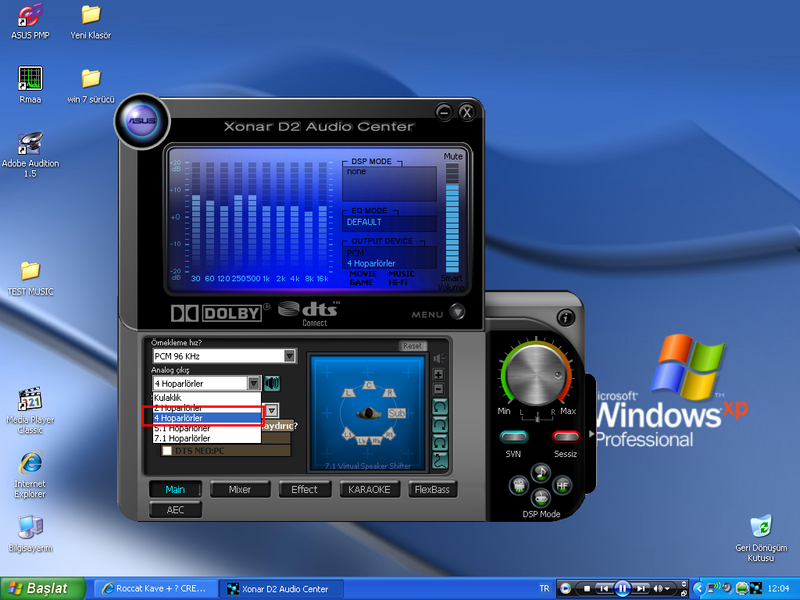This screenshot has height=600, width=800.
Task: Open the Roccat Kave taskbar window button
Action: [156, 589]
